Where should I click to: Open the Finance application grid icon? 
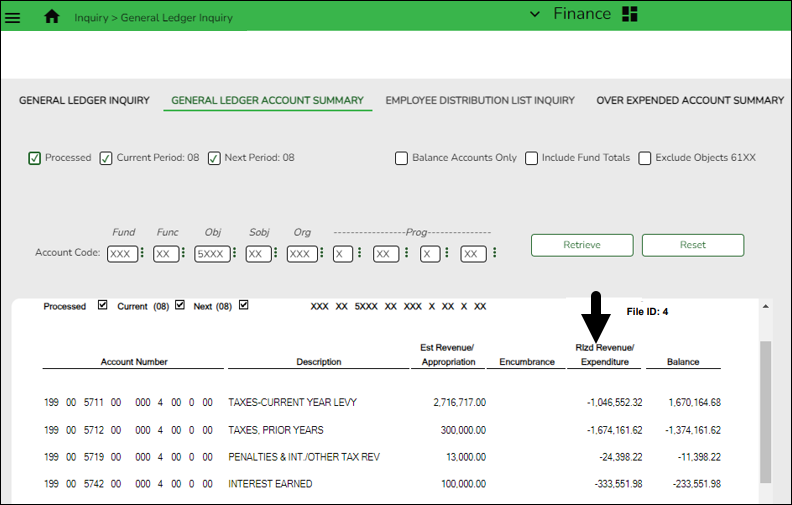pyautogui.click(x=629, y=14)
